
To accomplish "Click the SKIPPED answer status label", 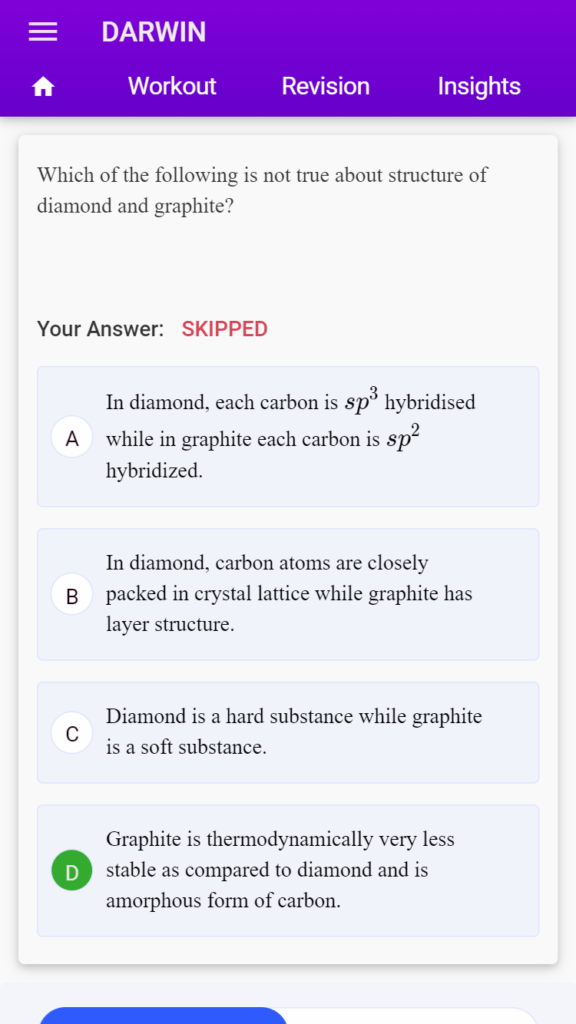I will click(x=225, y=329).
